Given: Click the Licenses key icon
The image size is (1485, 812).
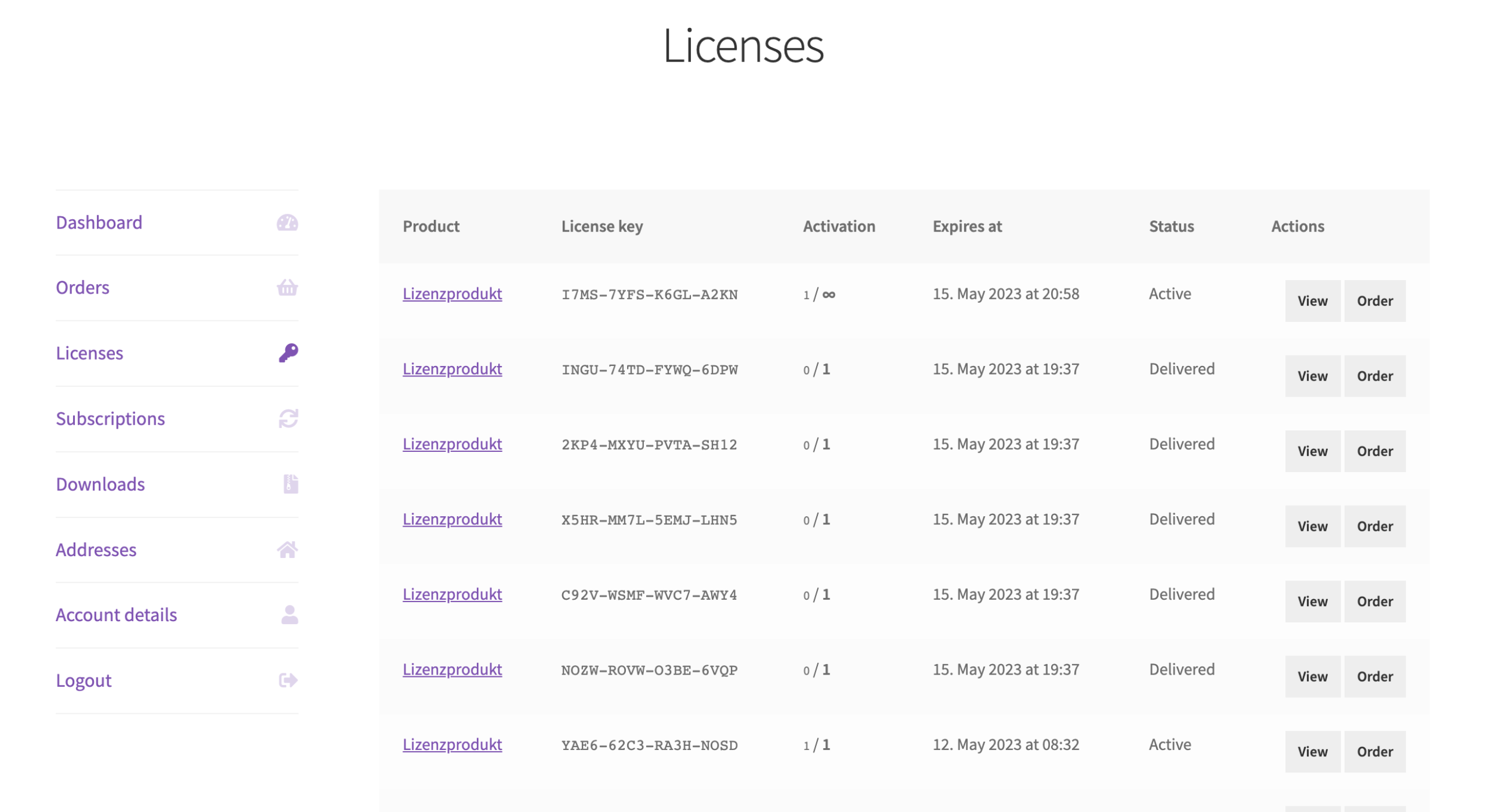Looking at the screenshot, I should pos(288,353).
